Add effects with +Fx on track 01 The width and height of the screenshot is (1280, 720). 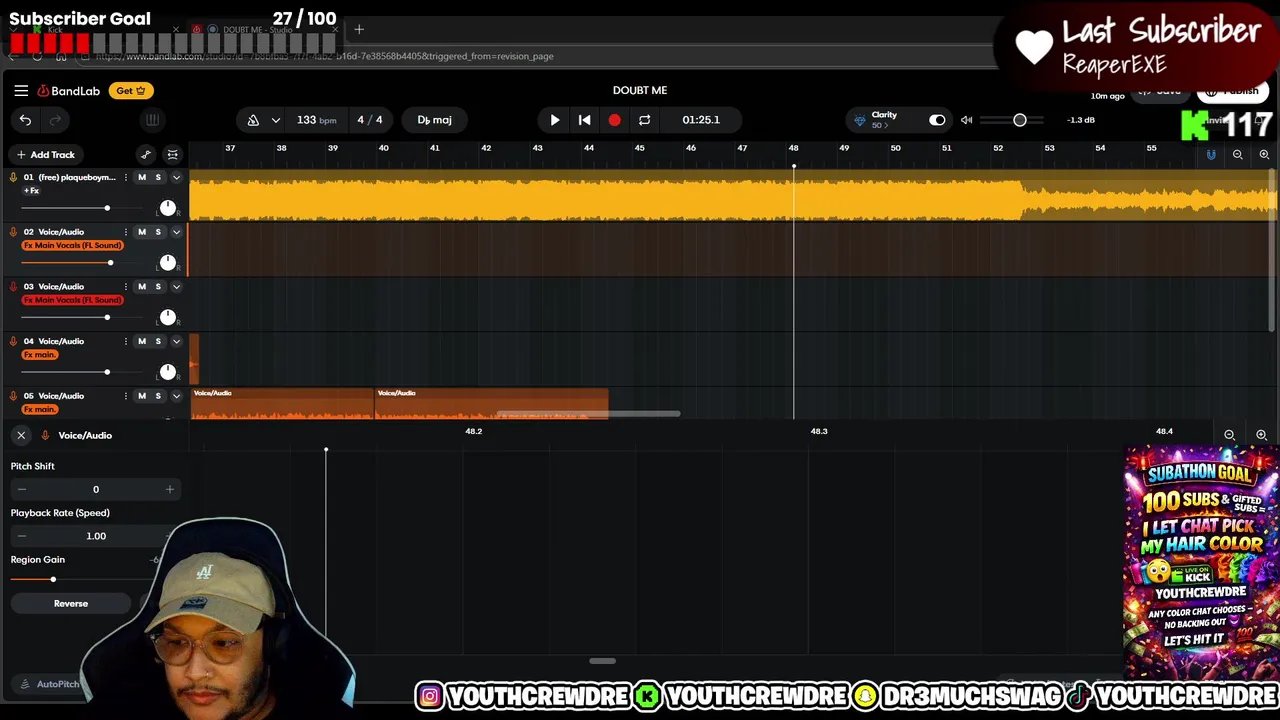coord(32,191)
